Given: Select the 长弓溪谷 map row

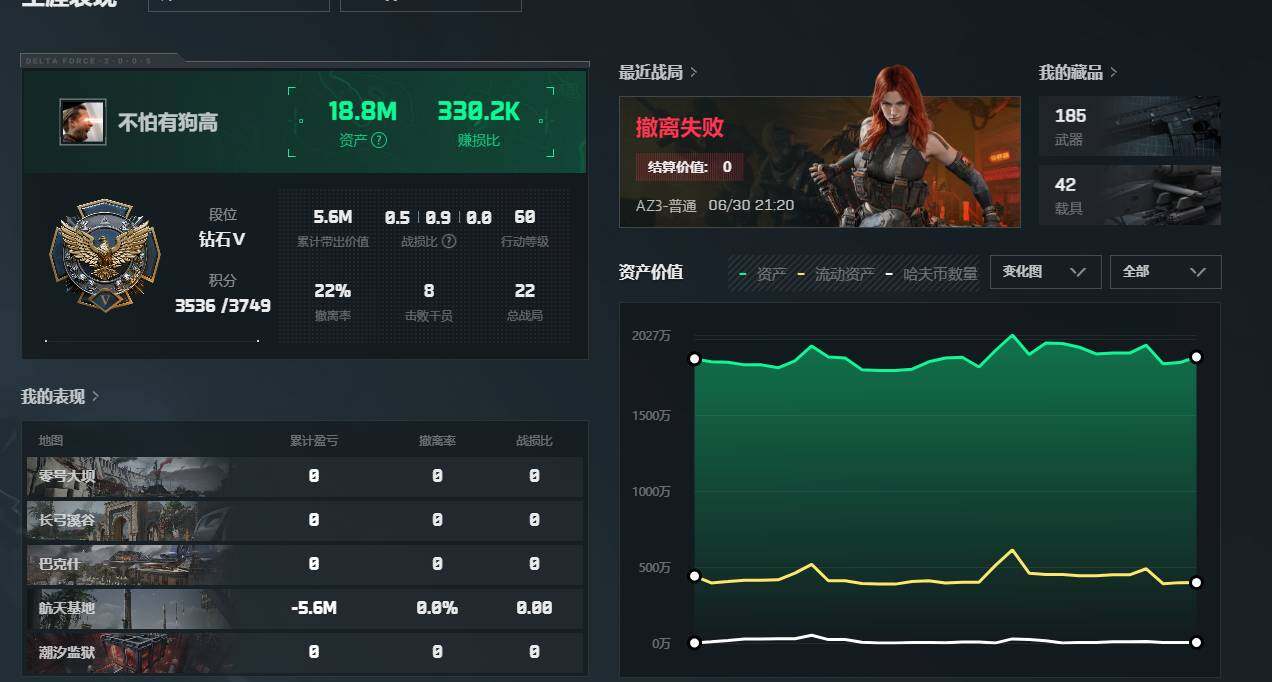Looking at the screenshot, I should [304, 520].
